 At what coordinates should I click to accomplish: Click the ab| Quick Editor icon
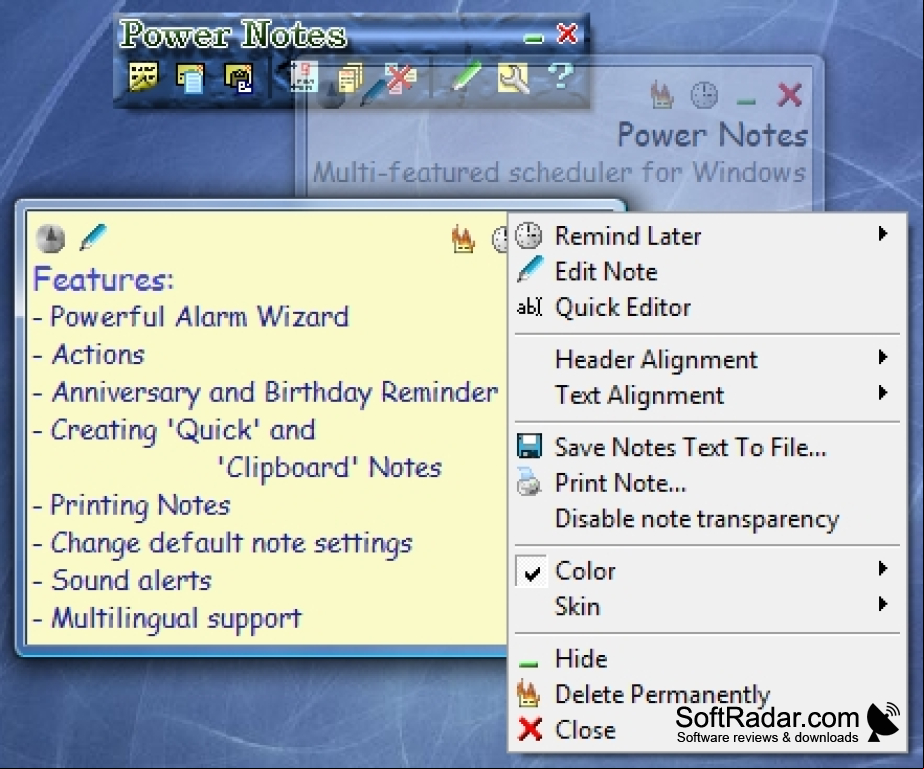[529, 307]
